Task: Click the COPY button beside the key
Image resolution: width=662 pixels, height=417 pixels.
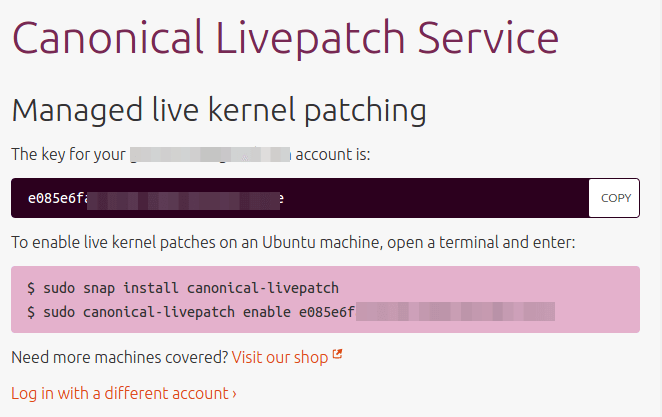Action: tap(615, 198)
